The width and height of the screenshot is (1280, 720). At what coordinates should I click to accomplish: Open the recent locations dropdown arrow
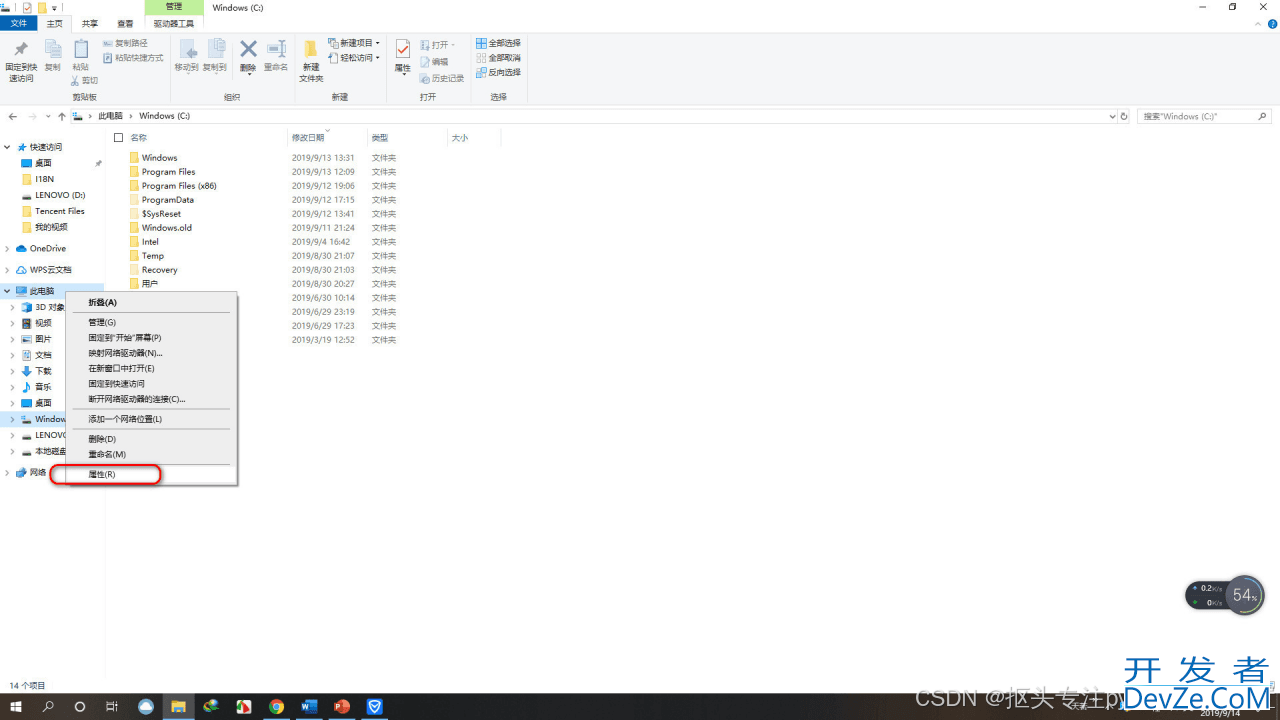coord(49,116)
